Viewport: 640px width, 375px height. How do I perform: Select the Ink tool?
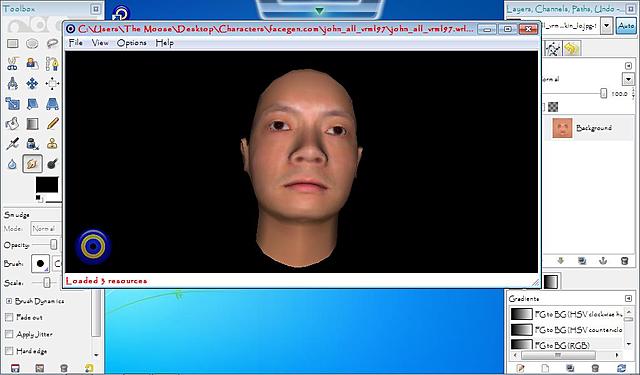pyautogui.click(x=32, y=144)
